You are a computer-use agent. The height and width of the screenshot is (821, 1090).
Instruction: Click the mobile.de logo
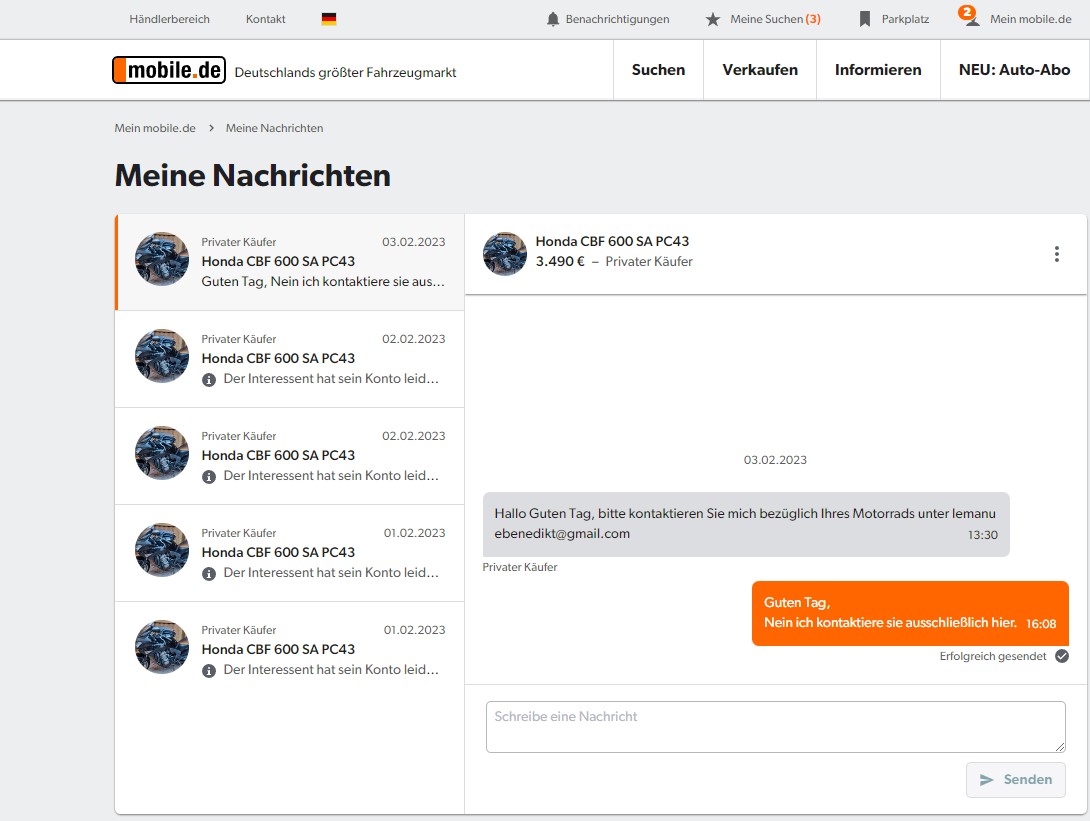(169, 70)
